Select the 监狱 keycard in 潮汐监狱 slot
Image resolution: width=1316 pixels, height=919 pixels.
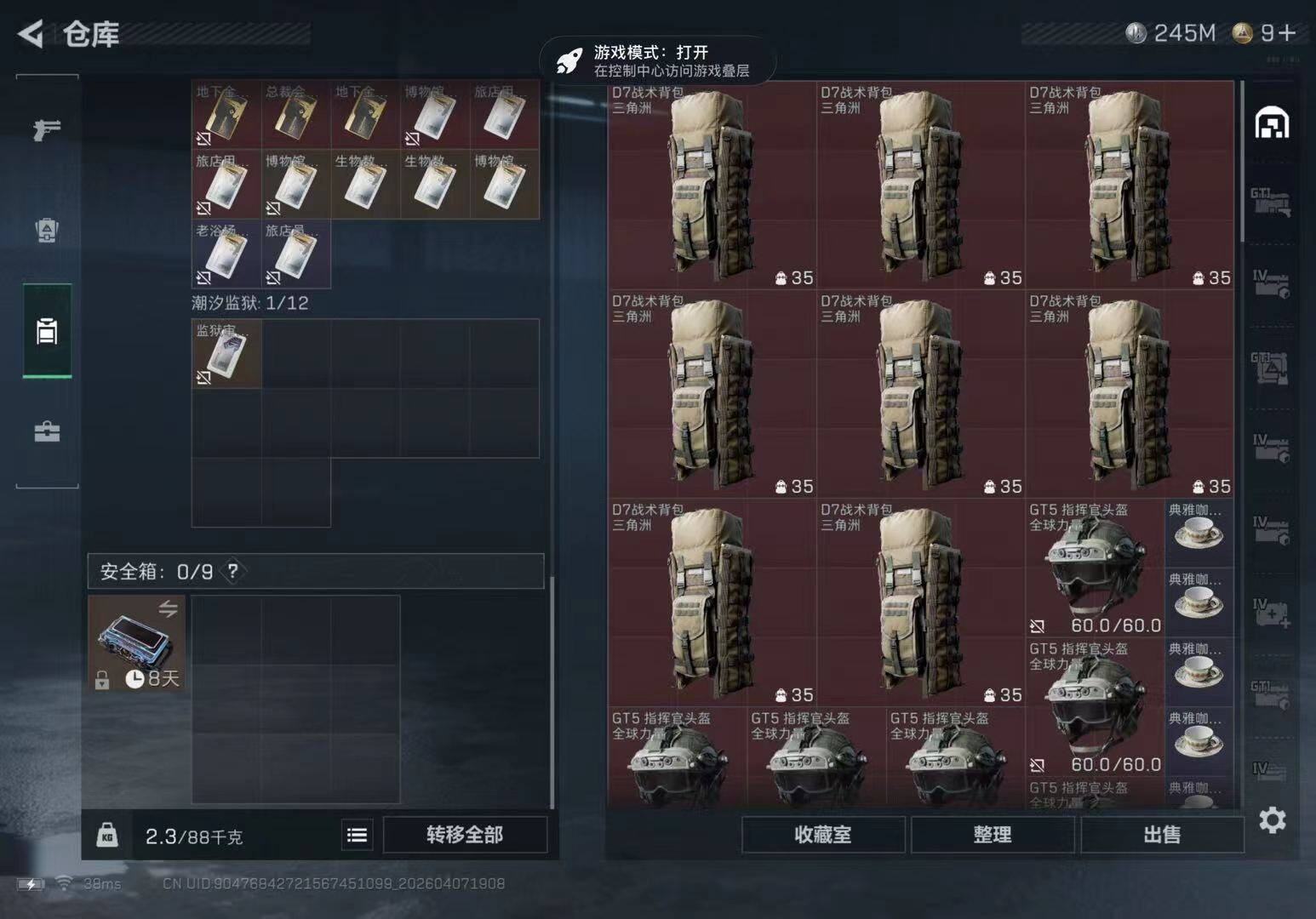tap(226, 354)
